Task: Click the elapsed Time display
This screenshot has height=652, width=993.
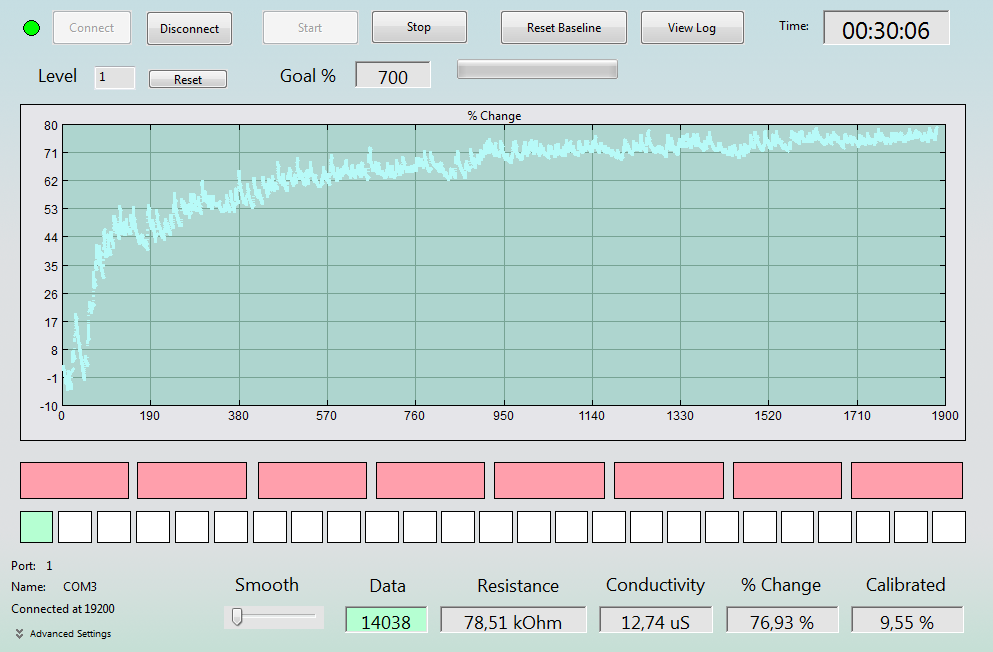Action: 886,28
